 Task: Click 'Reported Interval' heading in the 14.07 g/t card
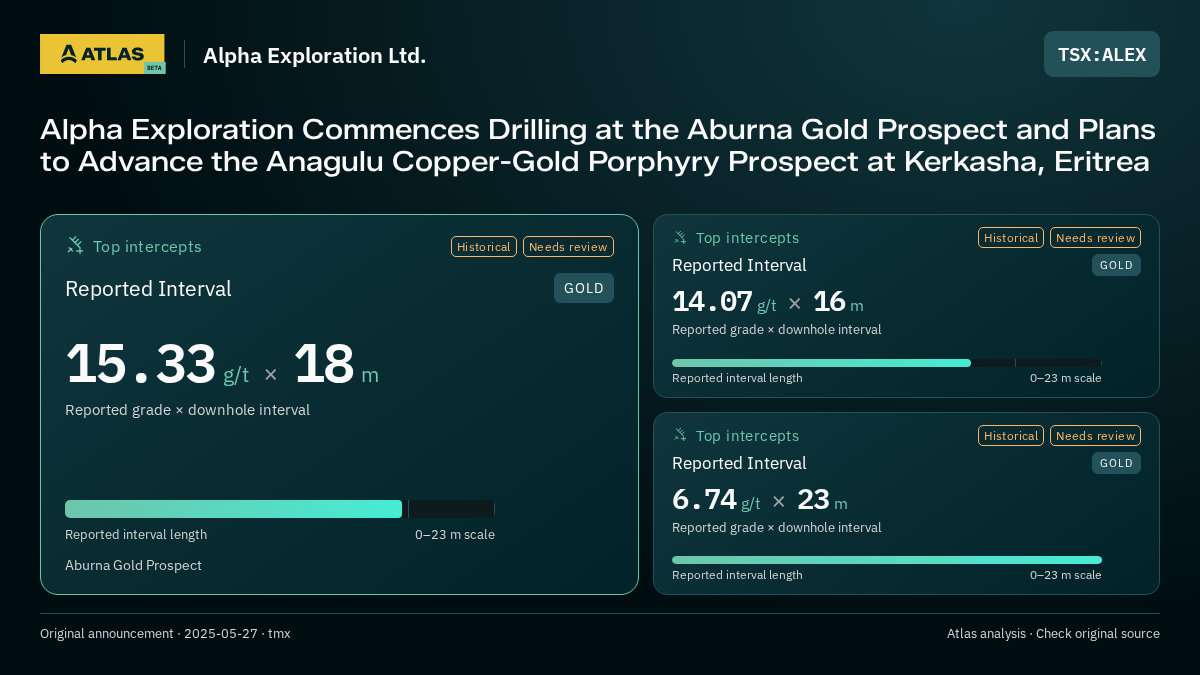pyautogui.click(x=739, y=265)
